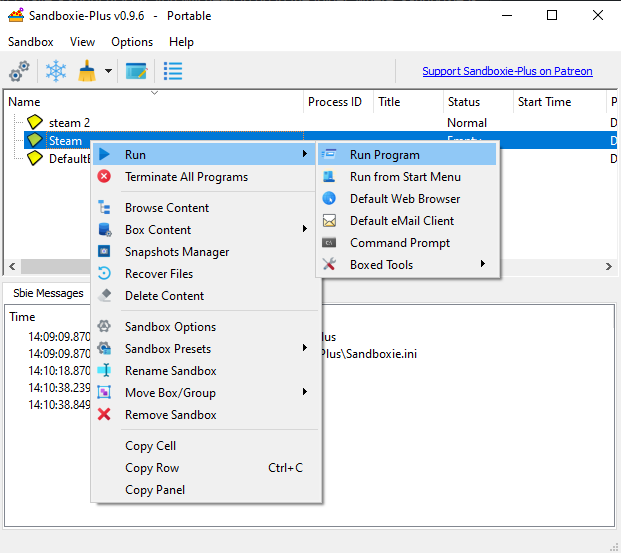Click the Snapshots Manager camera icon
The height and width of the screenshot is (553, 621).
[104, 251]
